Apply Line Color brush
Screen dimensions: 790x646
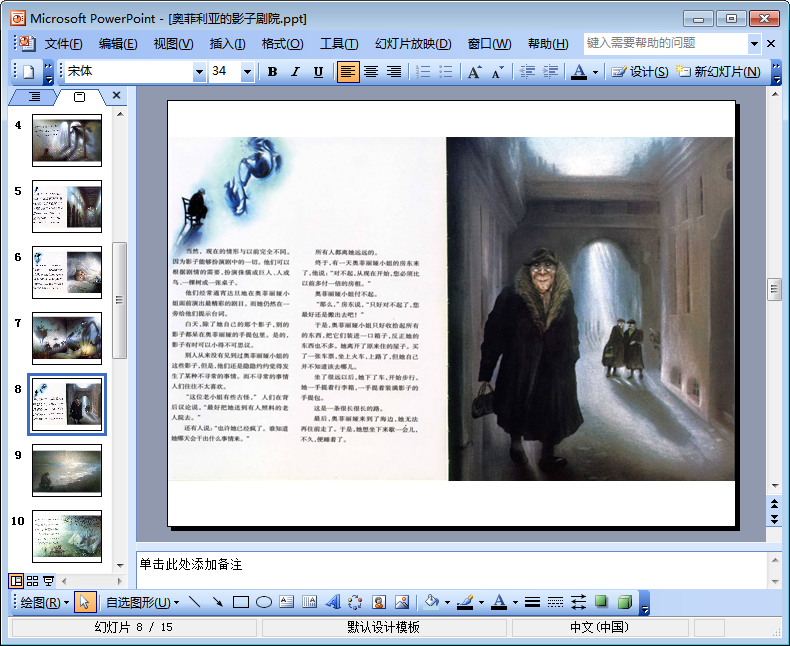[466, 602]
